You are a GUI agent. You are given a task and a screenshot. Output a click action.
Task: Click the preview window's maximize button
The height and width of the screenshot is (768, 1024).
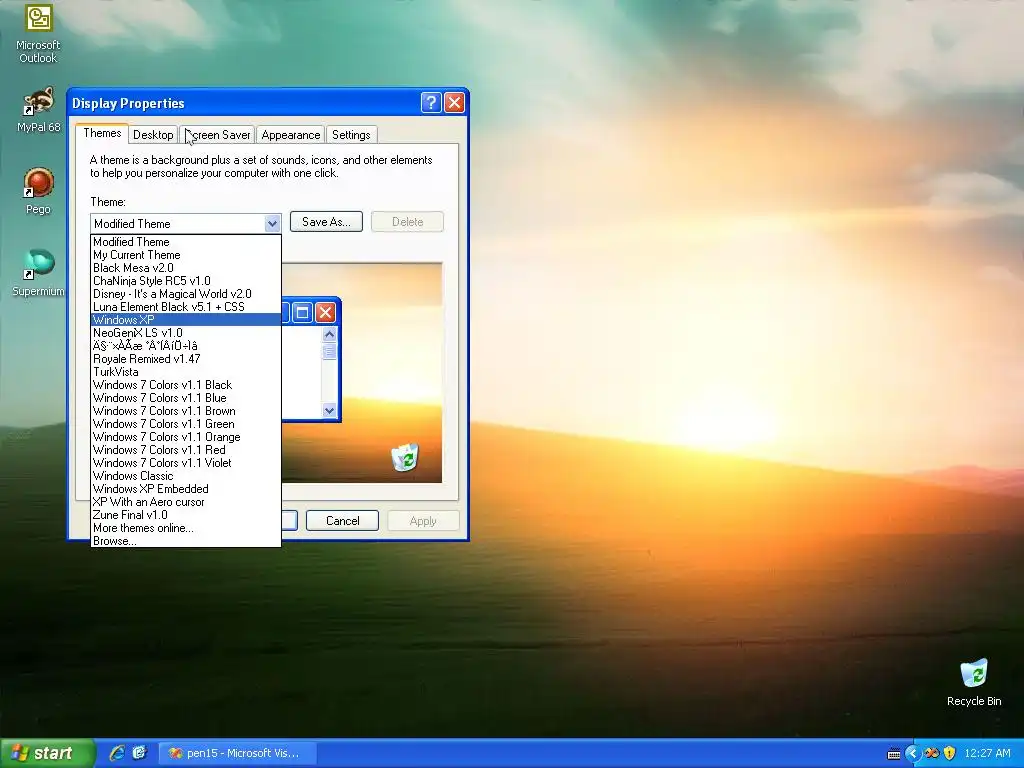click(x=302, y=312)
